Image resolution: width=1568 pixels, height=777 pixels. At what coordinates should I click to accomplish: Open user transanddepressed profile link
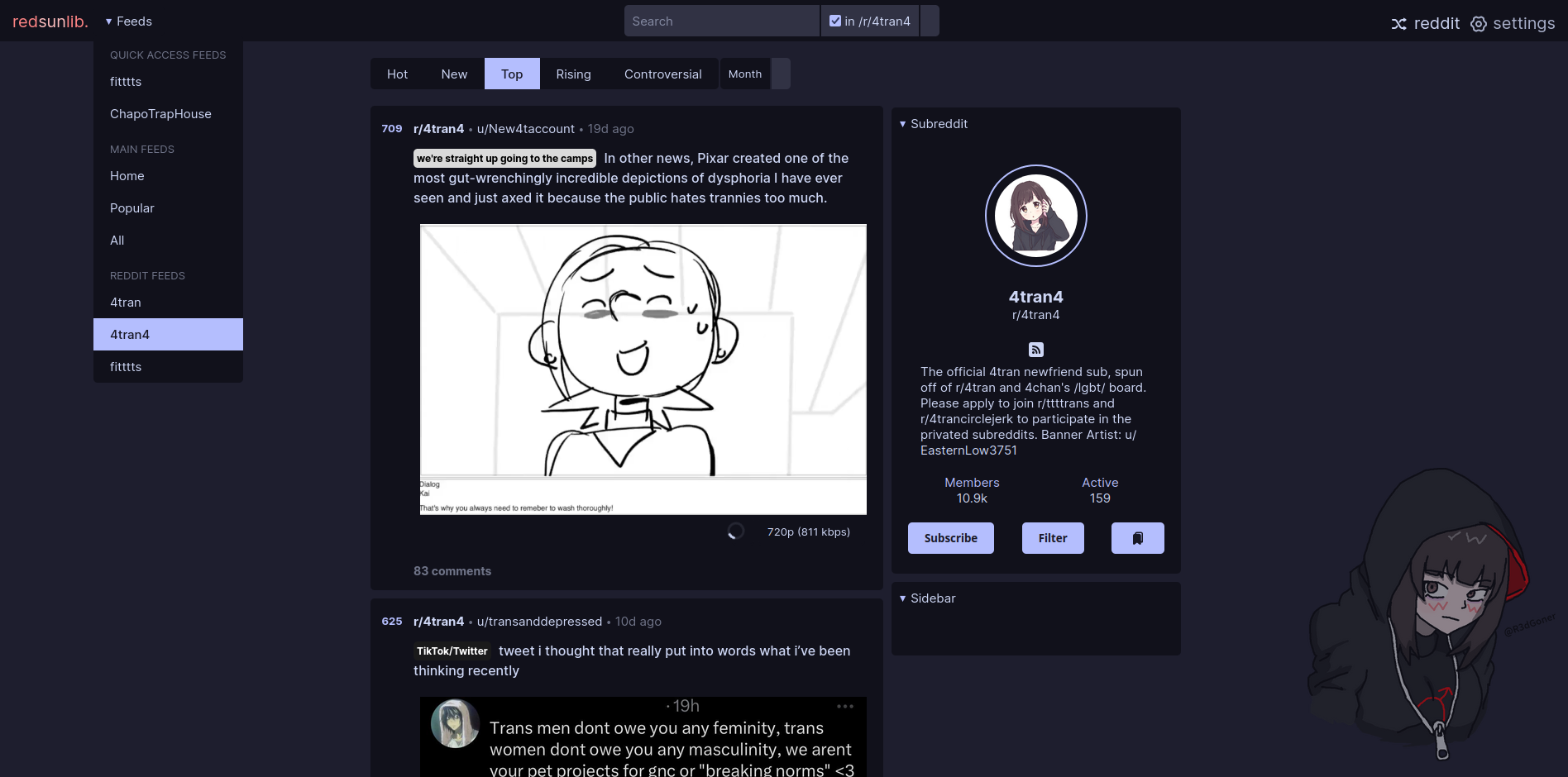point(539,622)
